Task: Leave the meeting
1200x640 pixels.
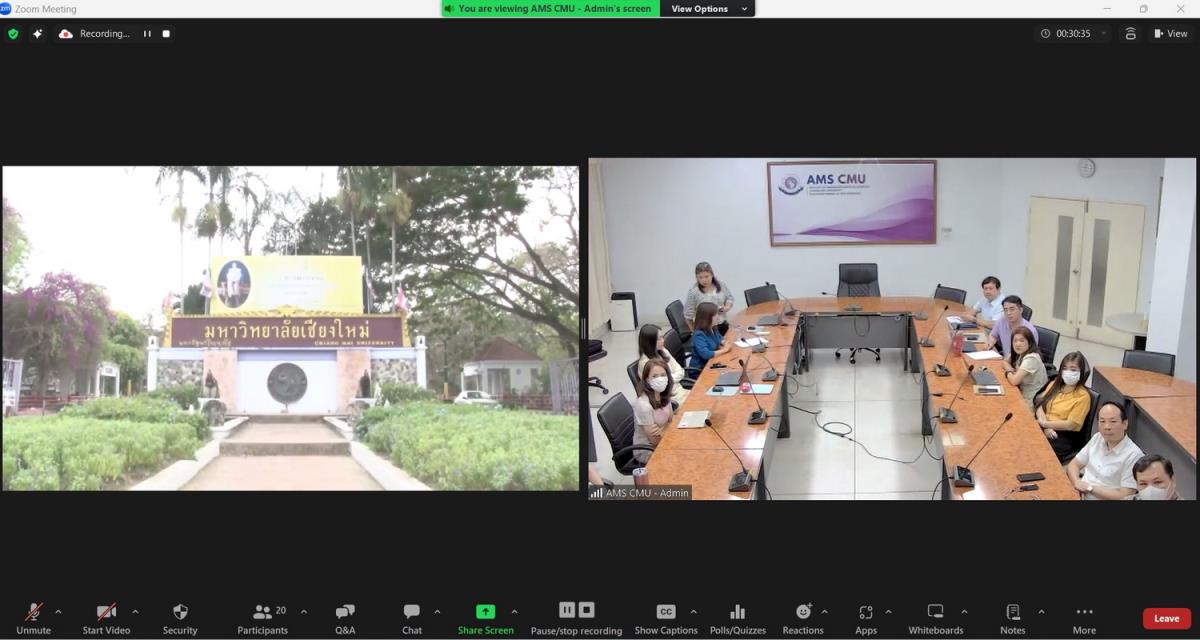Action: point(1166,618)
